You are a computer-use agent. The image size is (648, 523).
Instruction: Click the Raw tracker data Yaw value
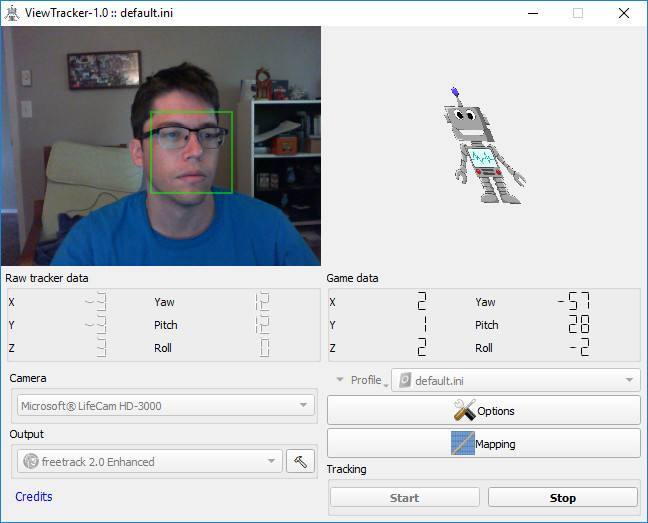coord(262,302)
